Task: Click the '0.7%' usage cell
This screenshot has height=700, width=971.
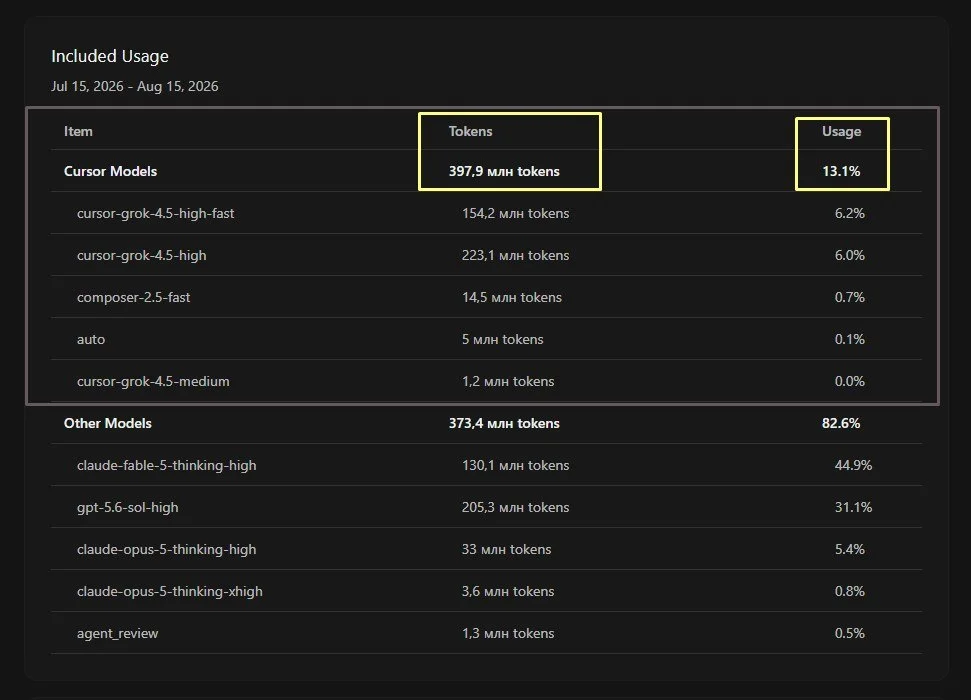Action: [850, 297]
